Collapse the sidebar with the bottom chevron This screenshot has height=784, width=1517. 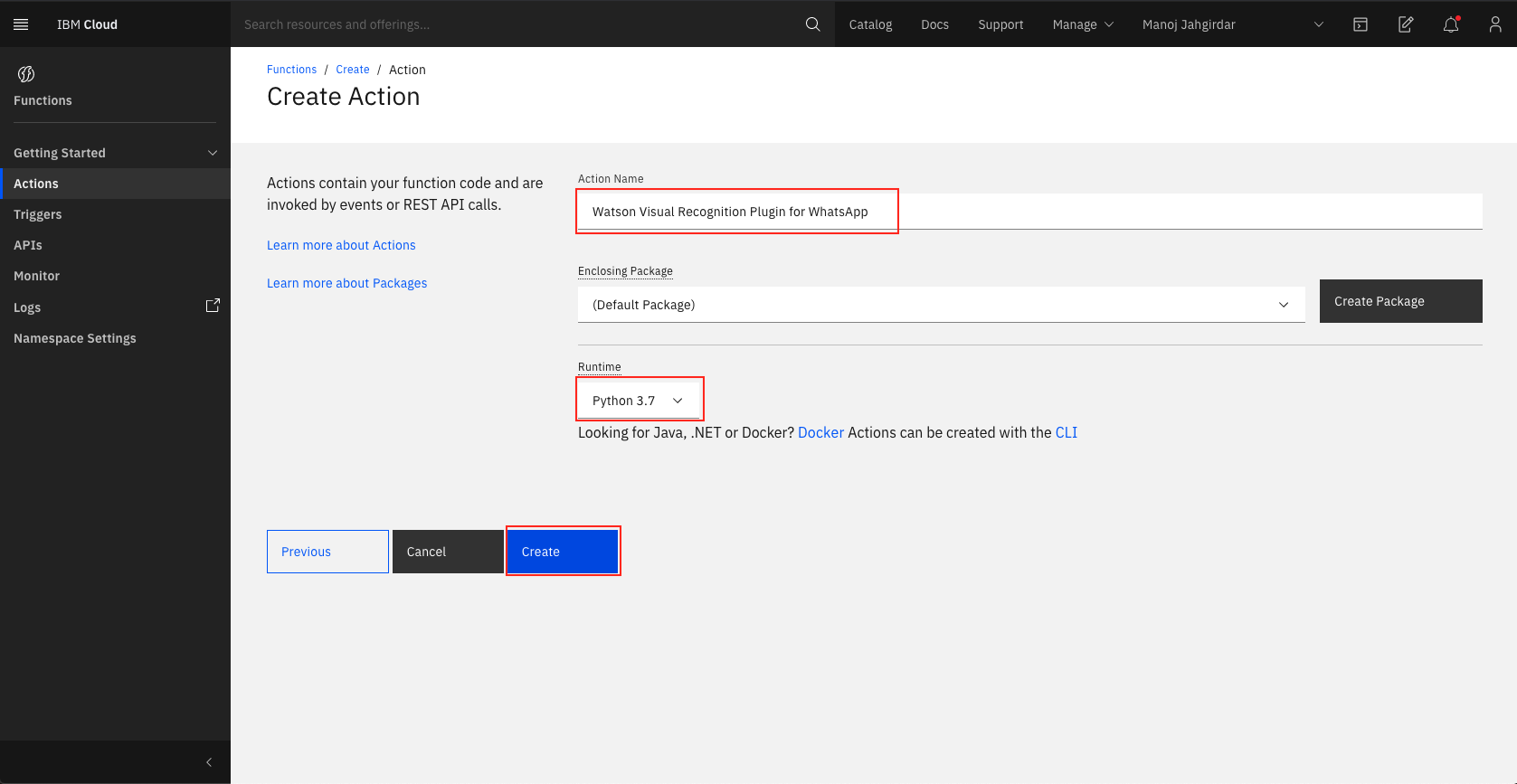click(x=209, y=762)
